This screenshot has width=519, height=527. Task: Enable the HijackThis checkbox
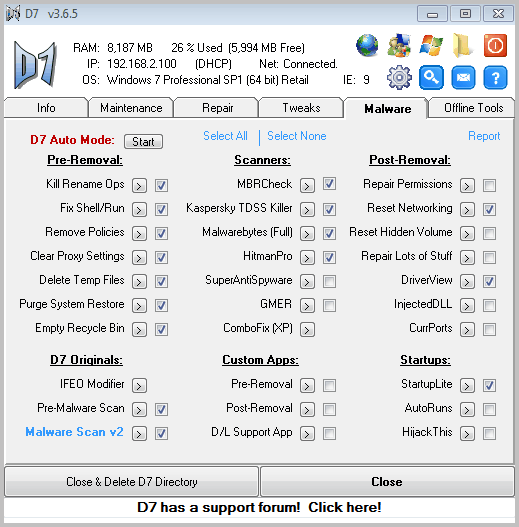[489, 433]
